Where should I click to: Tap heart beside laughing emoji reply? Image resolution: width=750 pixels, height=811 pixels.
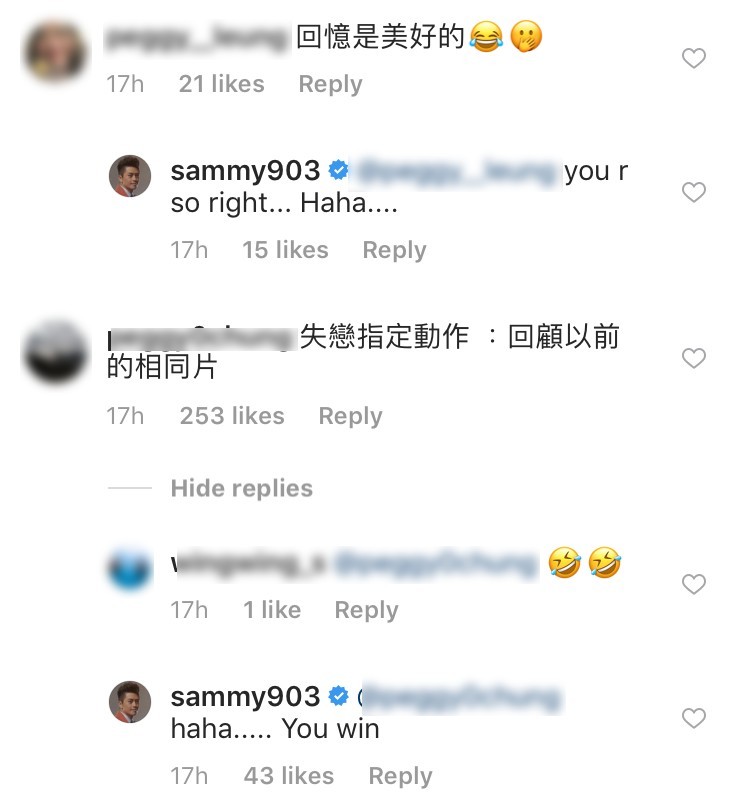tap(694, 584)
